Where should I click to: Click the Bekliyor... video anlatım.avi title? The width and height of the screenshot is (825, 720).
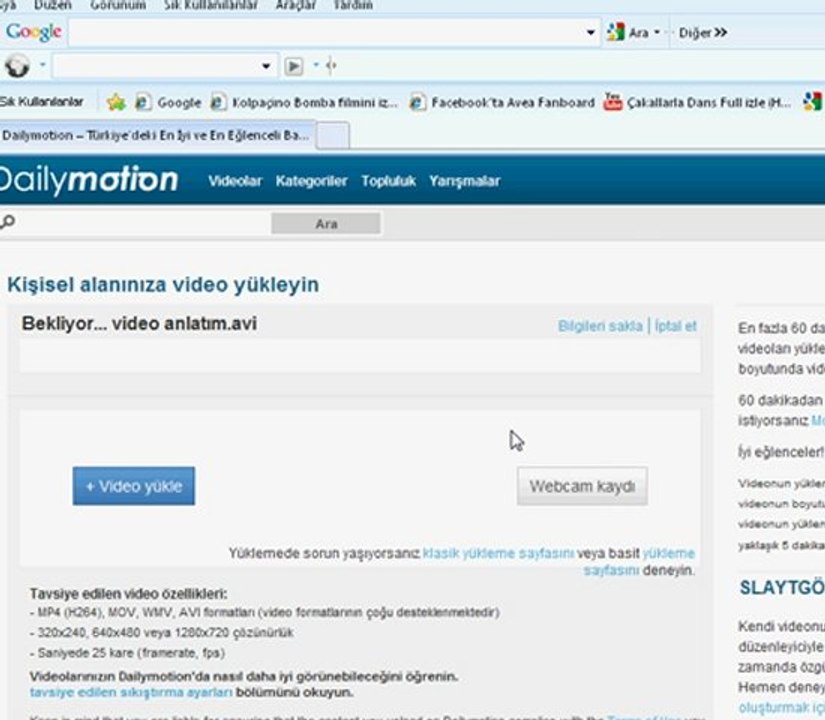[x=139, y=323]
